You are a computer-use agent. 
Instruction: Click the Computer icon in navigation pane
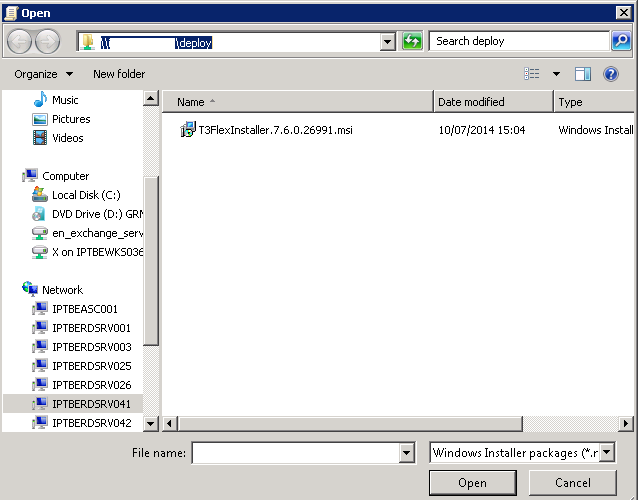(x=30, y=176)
